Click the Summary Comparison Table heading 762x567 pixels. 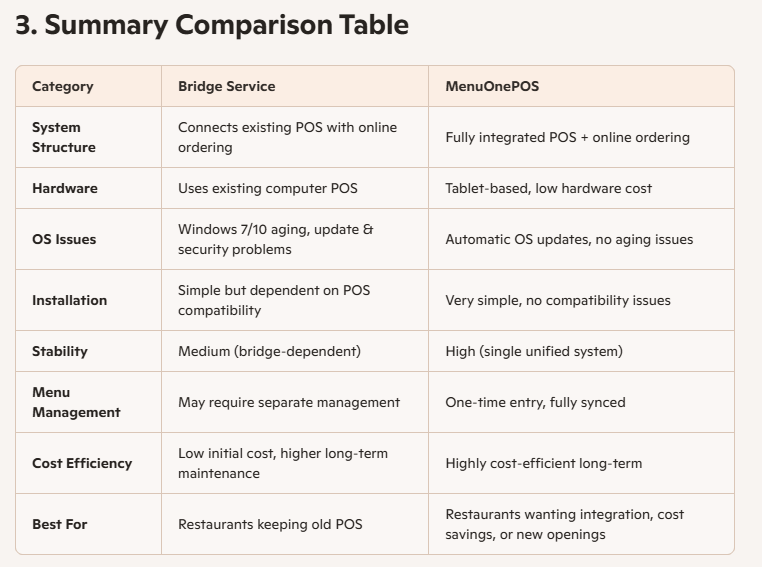tap(212, 25)
